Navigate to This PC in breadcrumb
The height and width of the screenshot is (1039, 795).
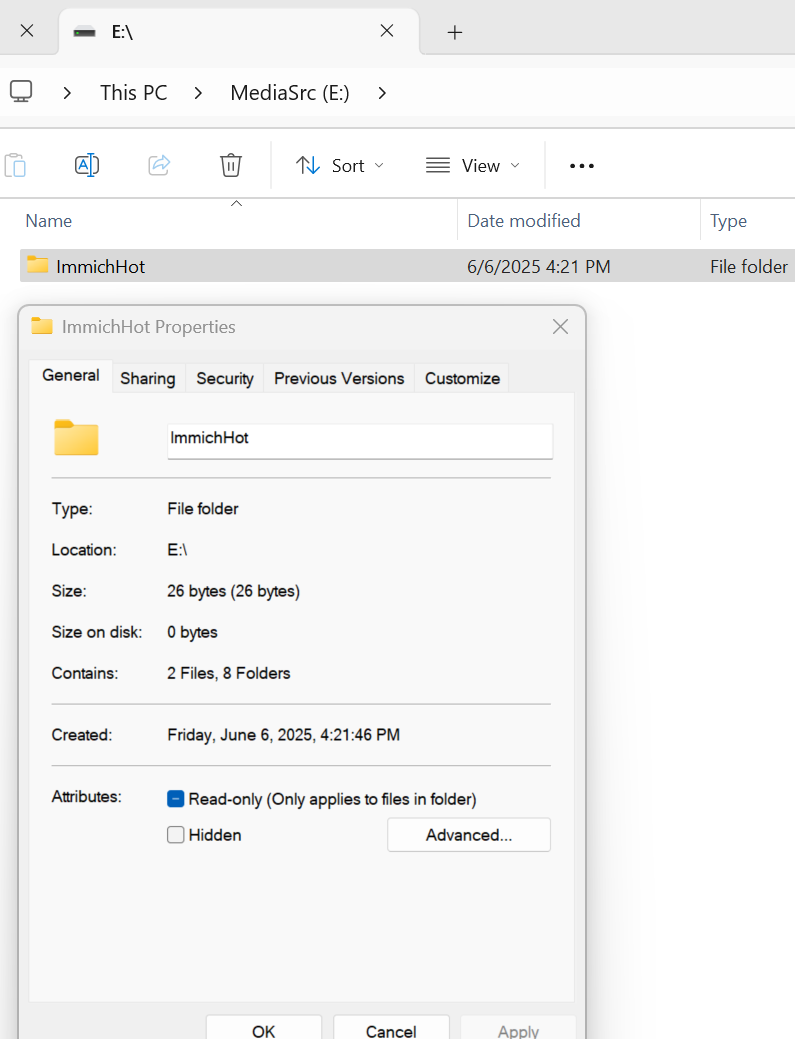click(x=134, y=93)
